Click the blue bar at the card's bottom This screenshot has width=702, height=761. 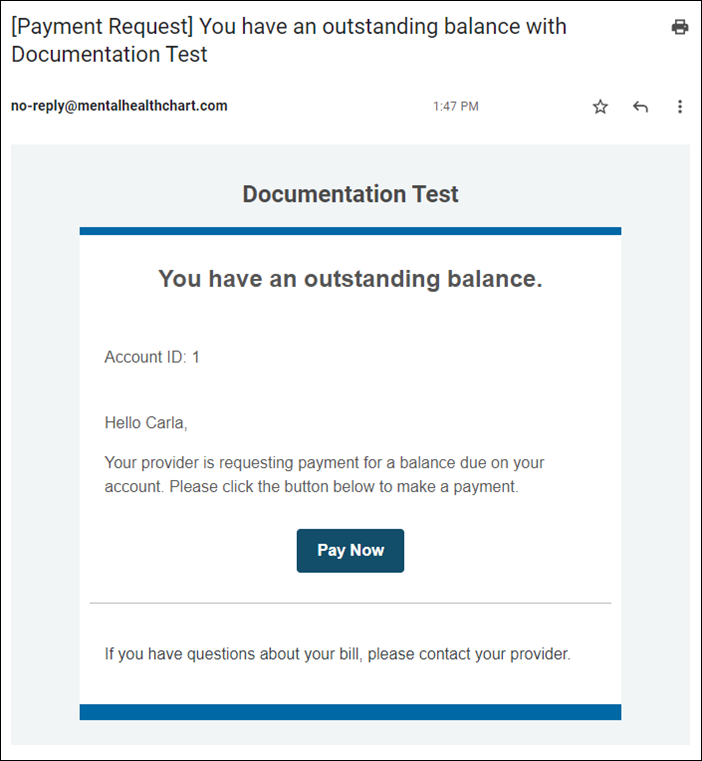[350, 712]
